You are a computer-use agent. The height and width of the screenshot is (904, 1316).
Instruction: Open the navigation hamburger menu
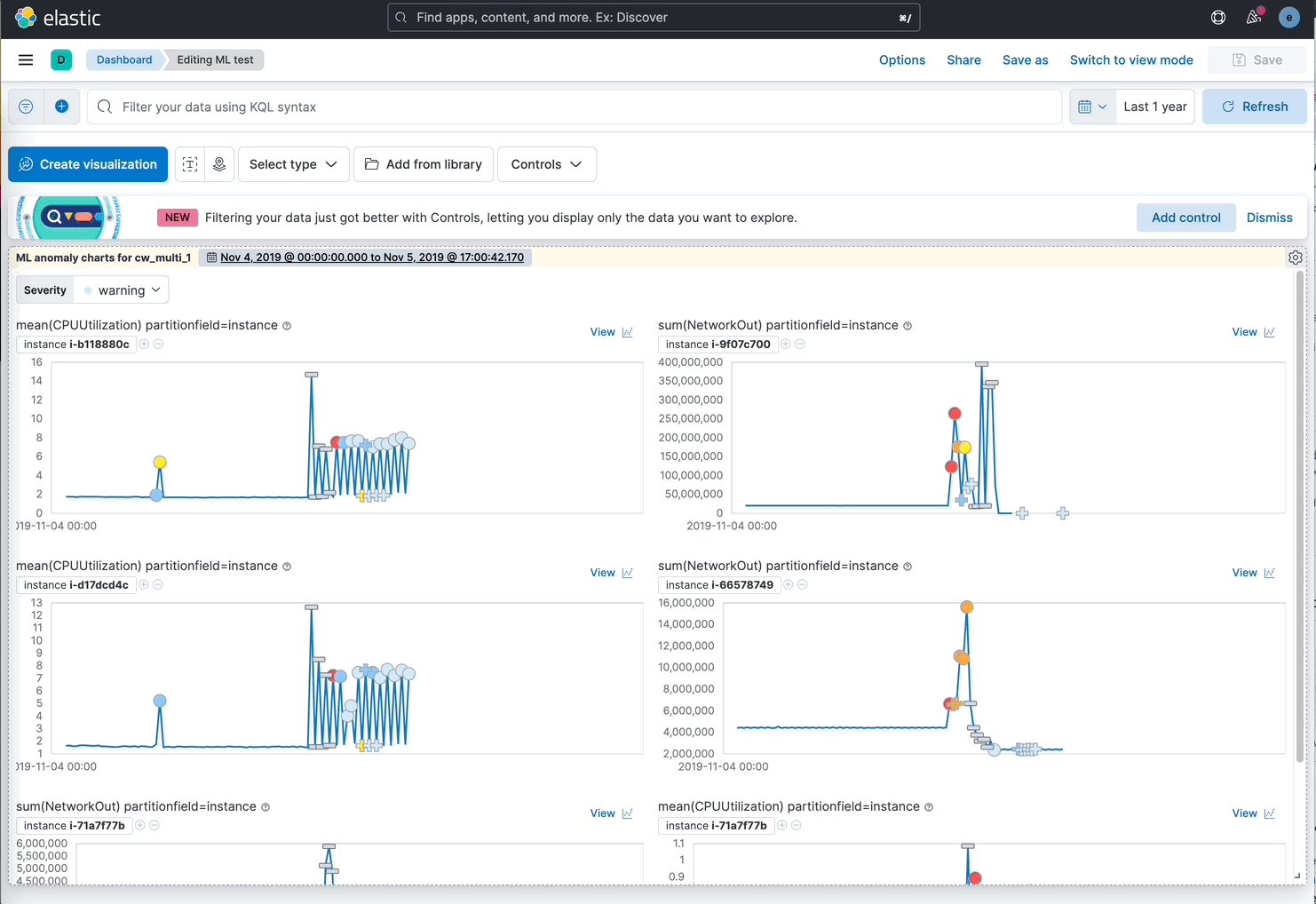(x=25, y=59)
